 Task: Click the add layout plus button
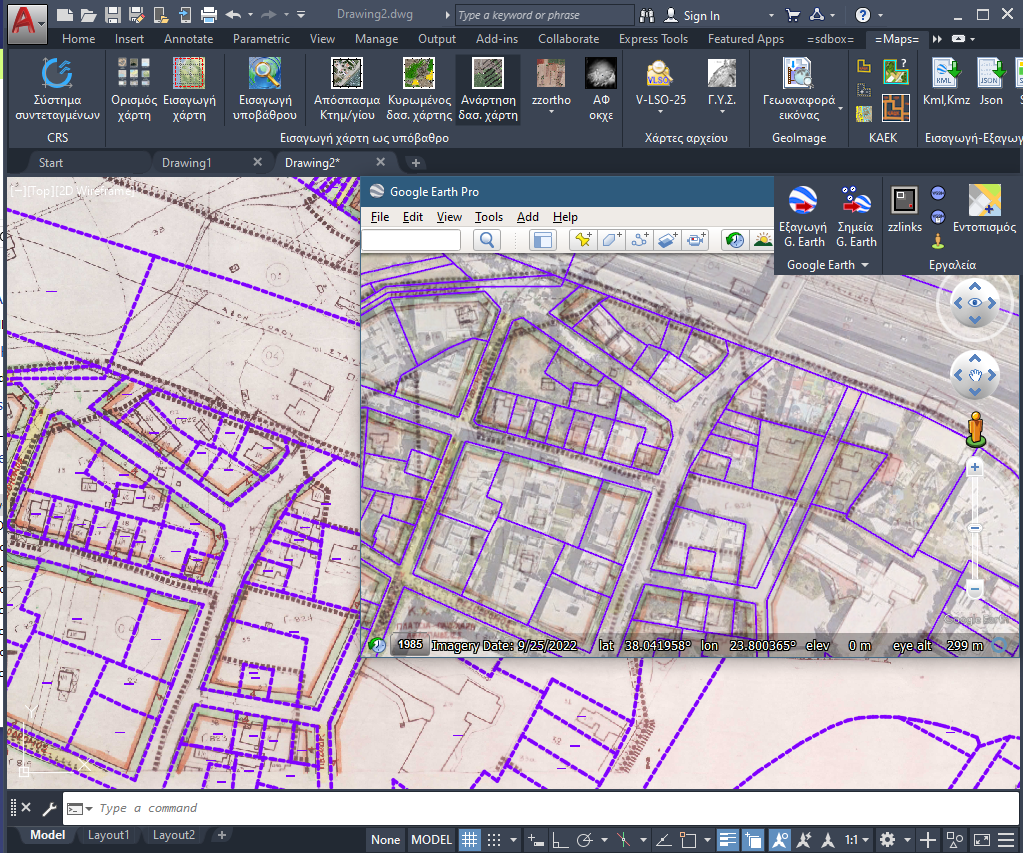tap(222, 835)
